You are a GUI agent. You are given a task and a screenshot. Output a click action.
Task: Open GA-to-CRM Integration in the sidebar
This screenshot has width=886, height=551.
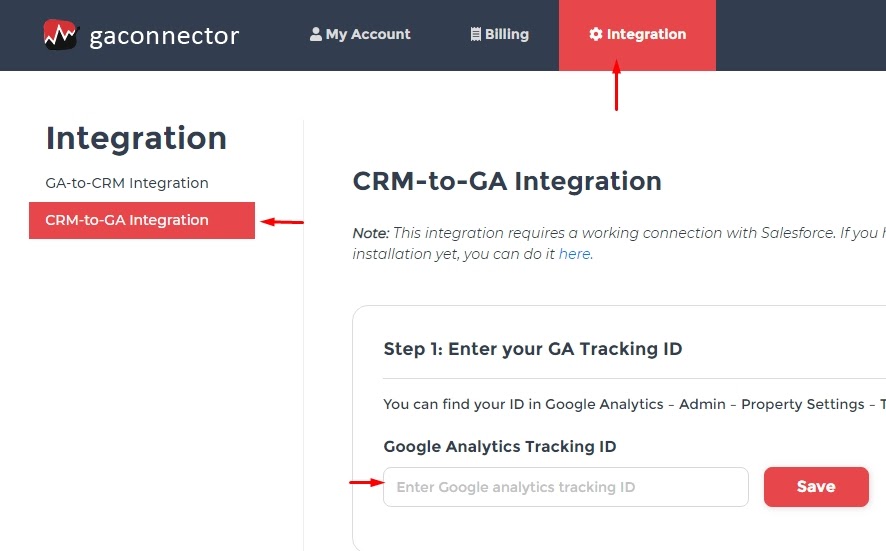click(x=127, y=183)
